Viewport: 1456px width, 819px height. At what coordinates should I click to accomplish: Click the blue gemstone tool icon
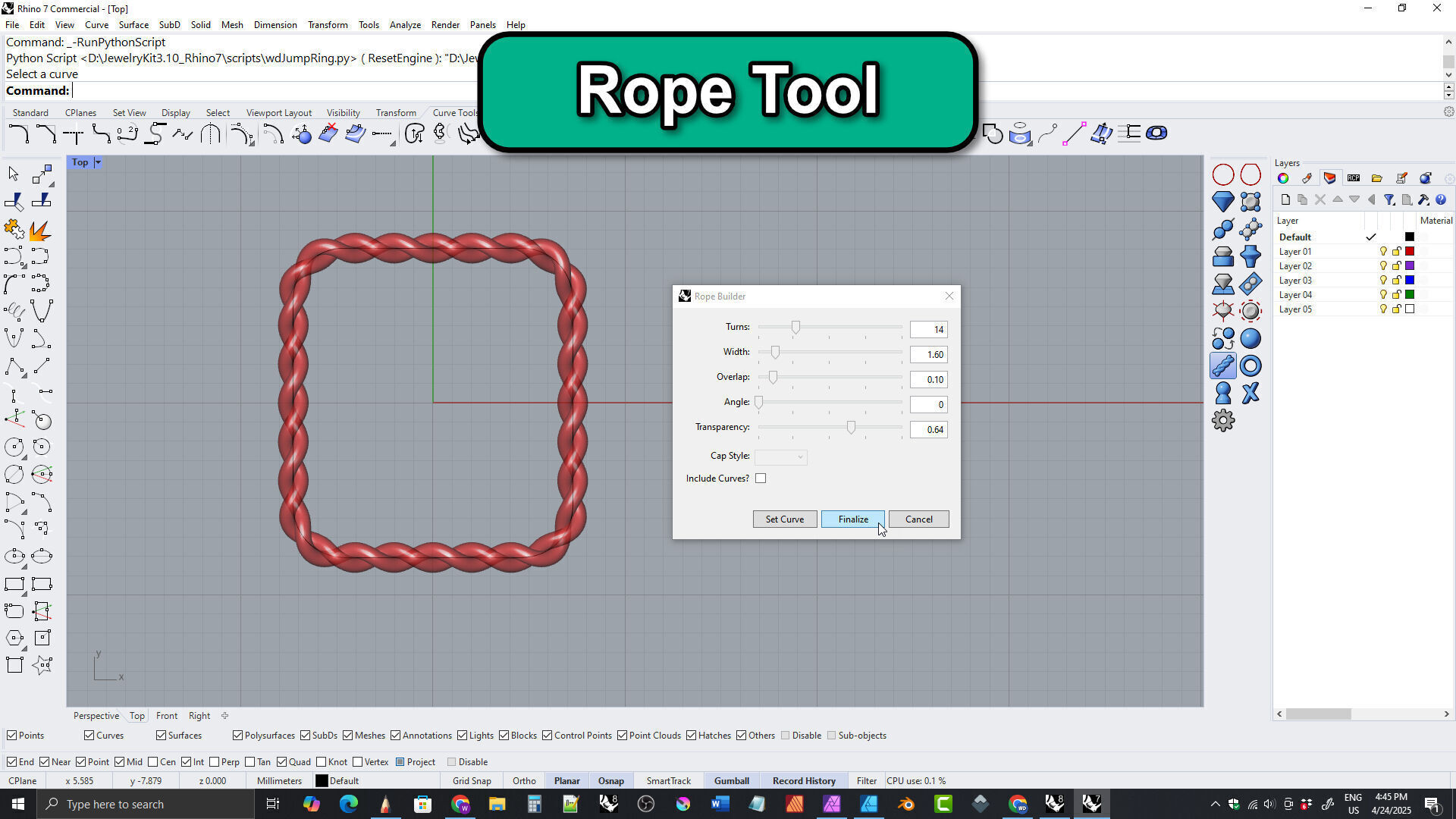coord(1222,202)
